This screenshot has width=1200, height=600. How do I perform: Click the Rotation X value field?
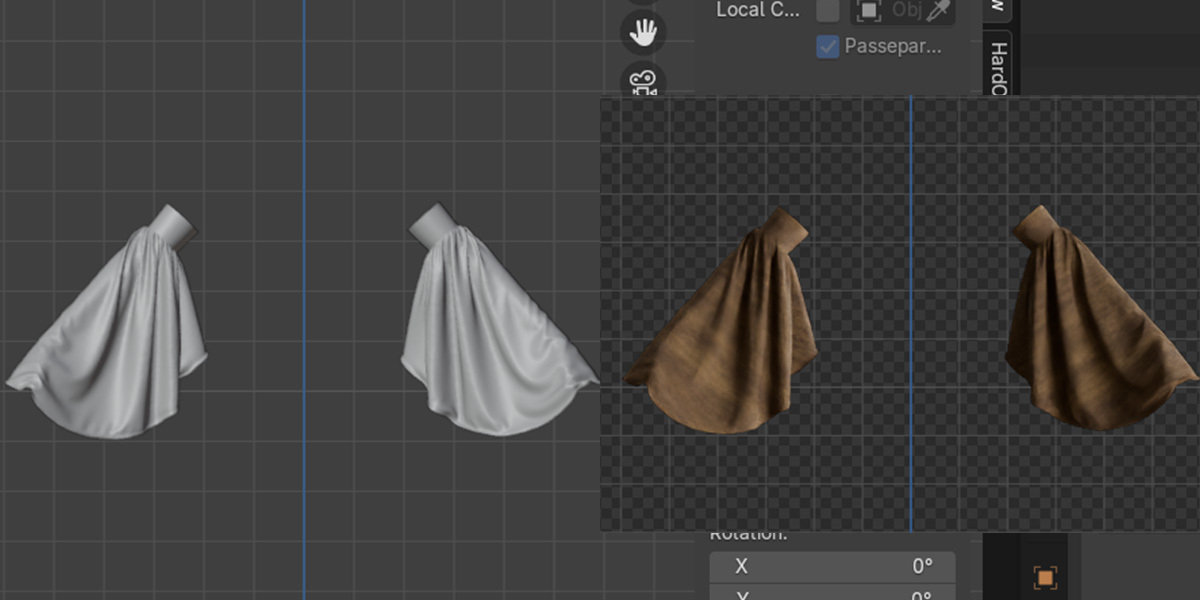[832, 566]
